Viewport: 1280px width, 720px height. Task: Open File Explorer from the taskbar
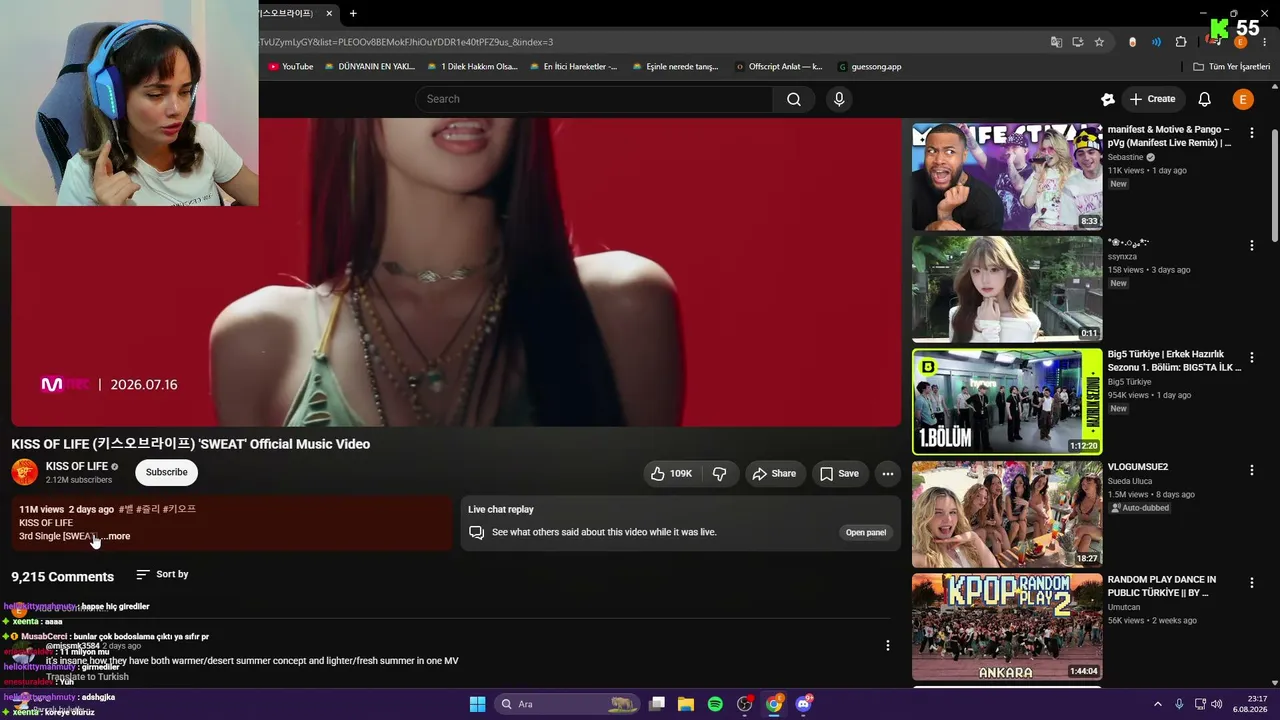pyautogui.click(x=686, y=704)
